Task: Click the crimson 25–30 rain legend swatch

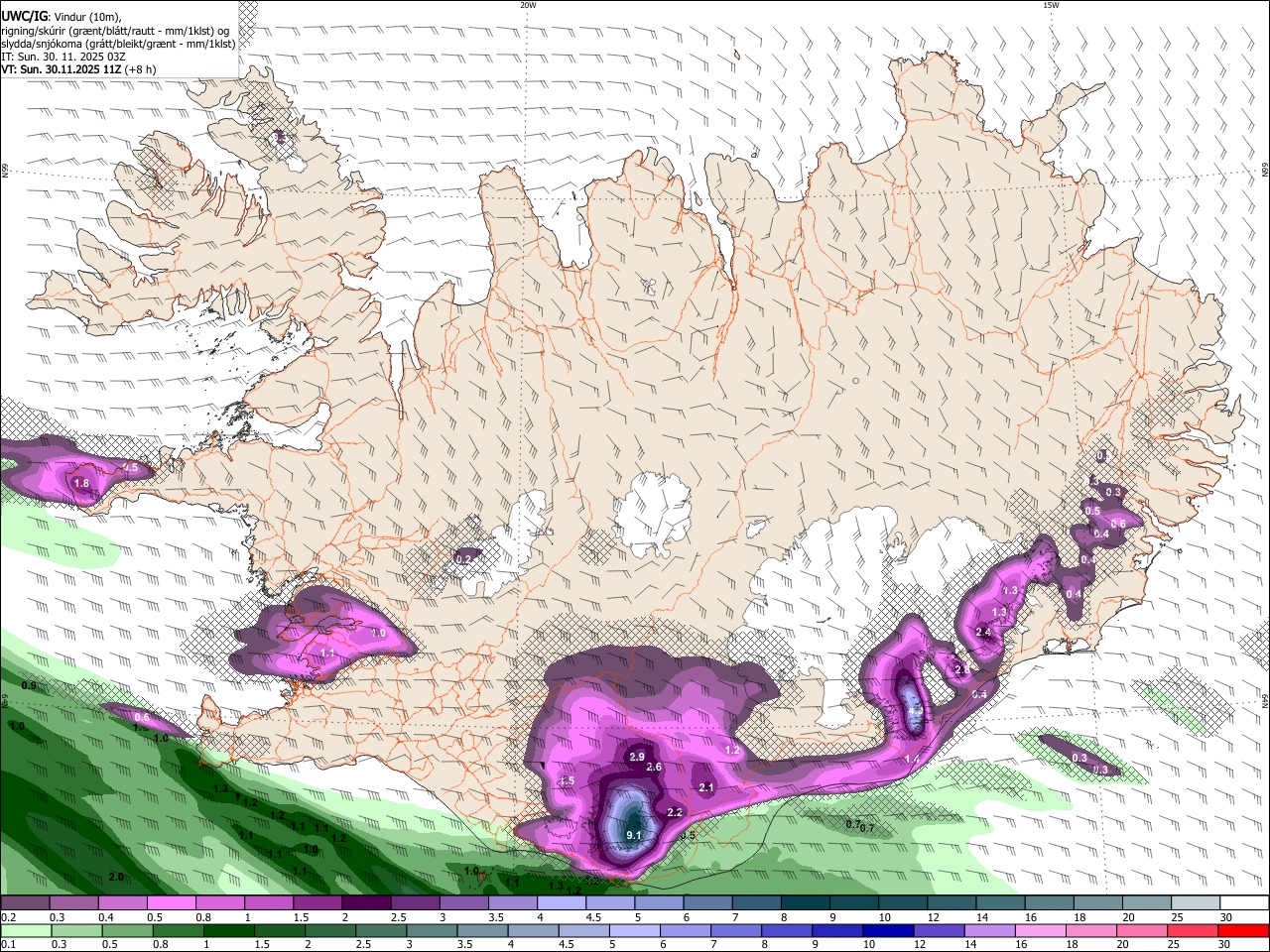Action: coord(1193,930)
